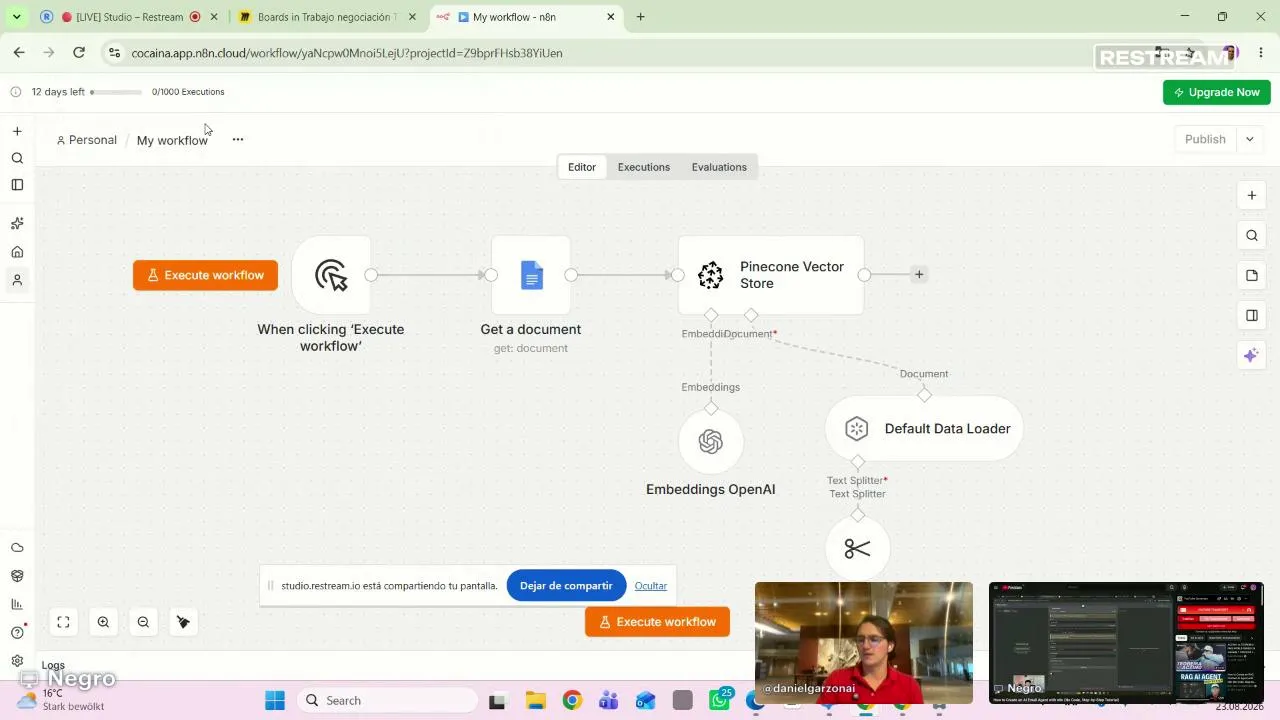Click the Ocultar link
The image size is (1280, 720).
[650, 586]
